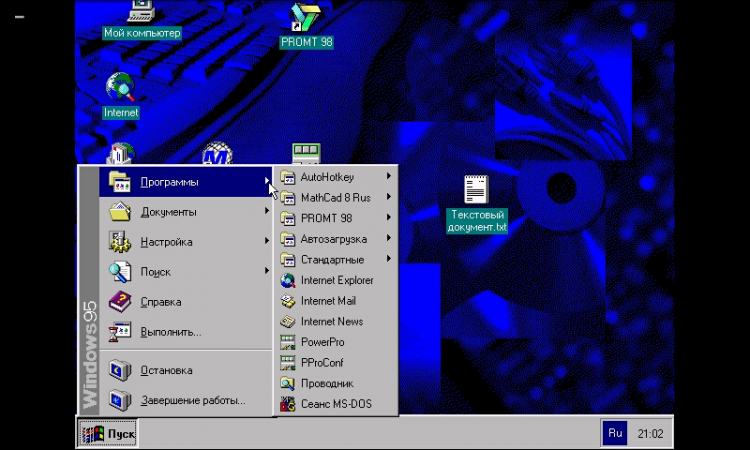
Task: Select the Internet desktop icon label
Action: click(121, 112)
